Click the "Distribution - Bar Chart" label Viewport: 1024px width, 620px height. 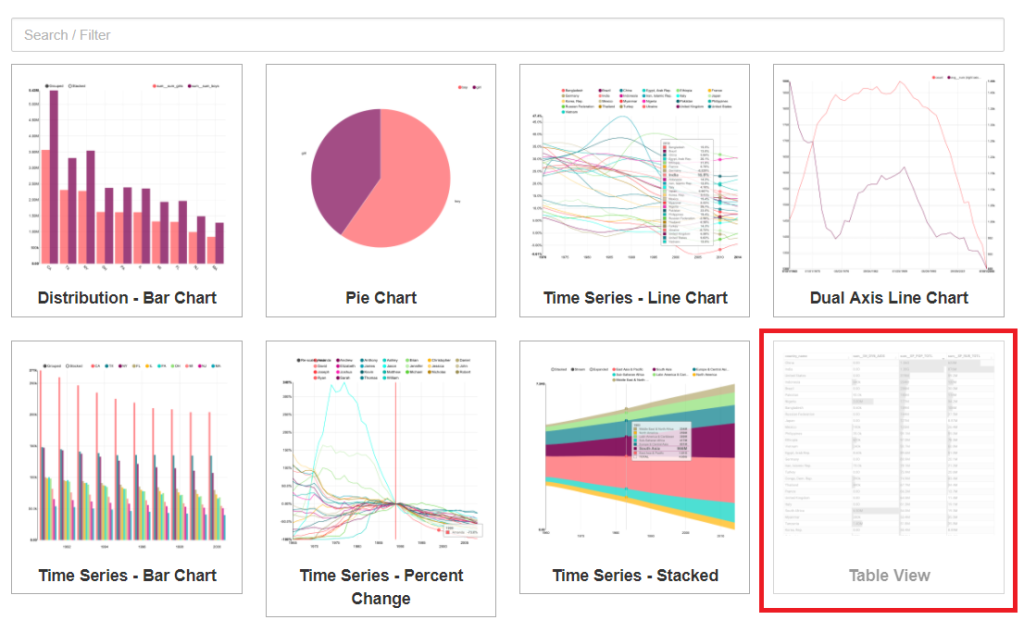[x=127, y=298]
